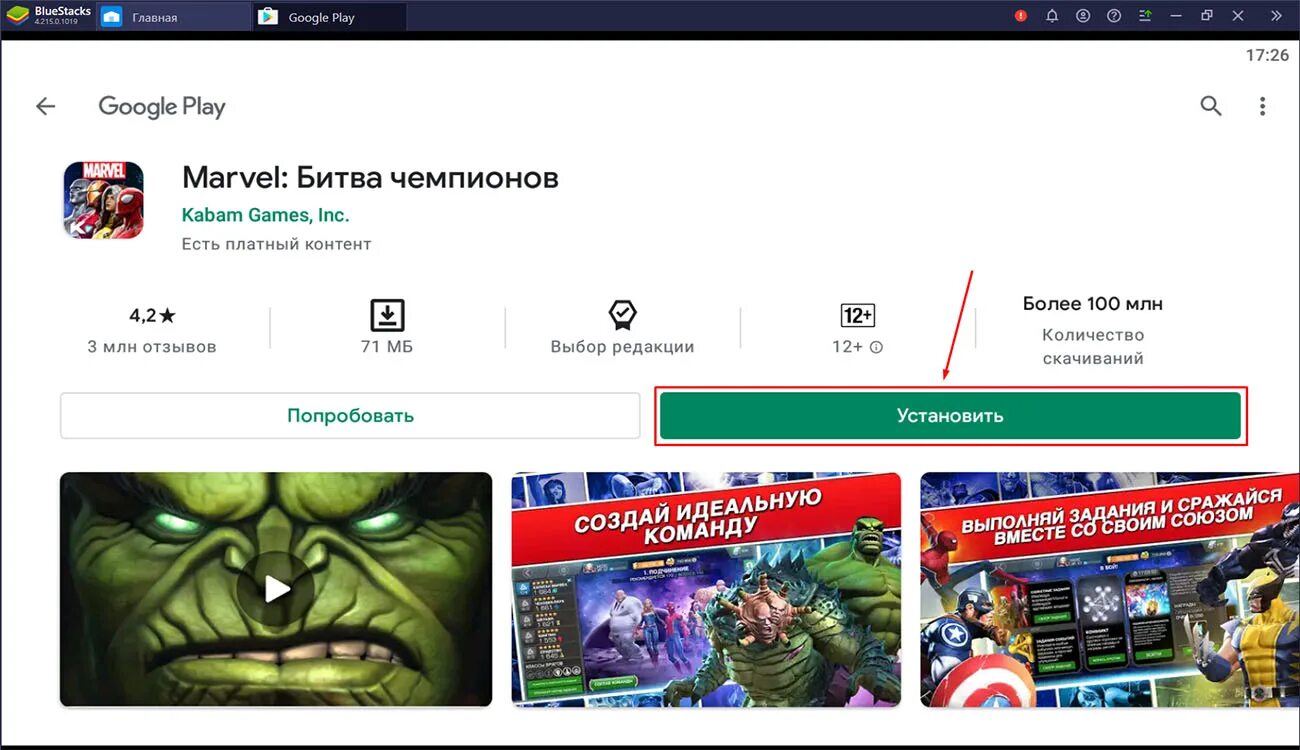Click the Установить button
Viewport: 1300px width, 750px height.
click(x=950, y=415)
